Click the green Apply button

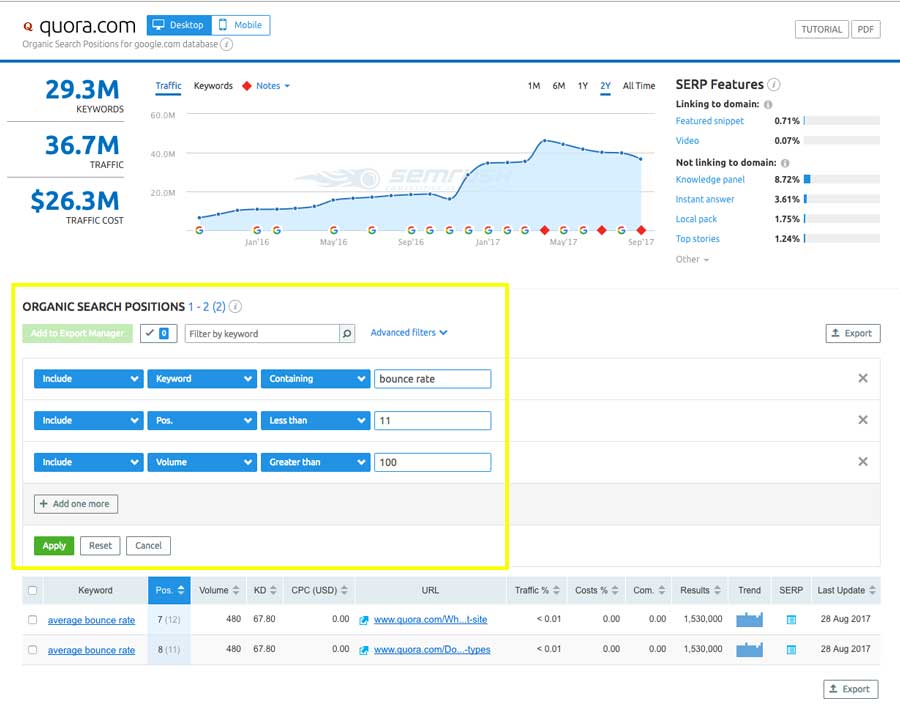click(54, 545)
